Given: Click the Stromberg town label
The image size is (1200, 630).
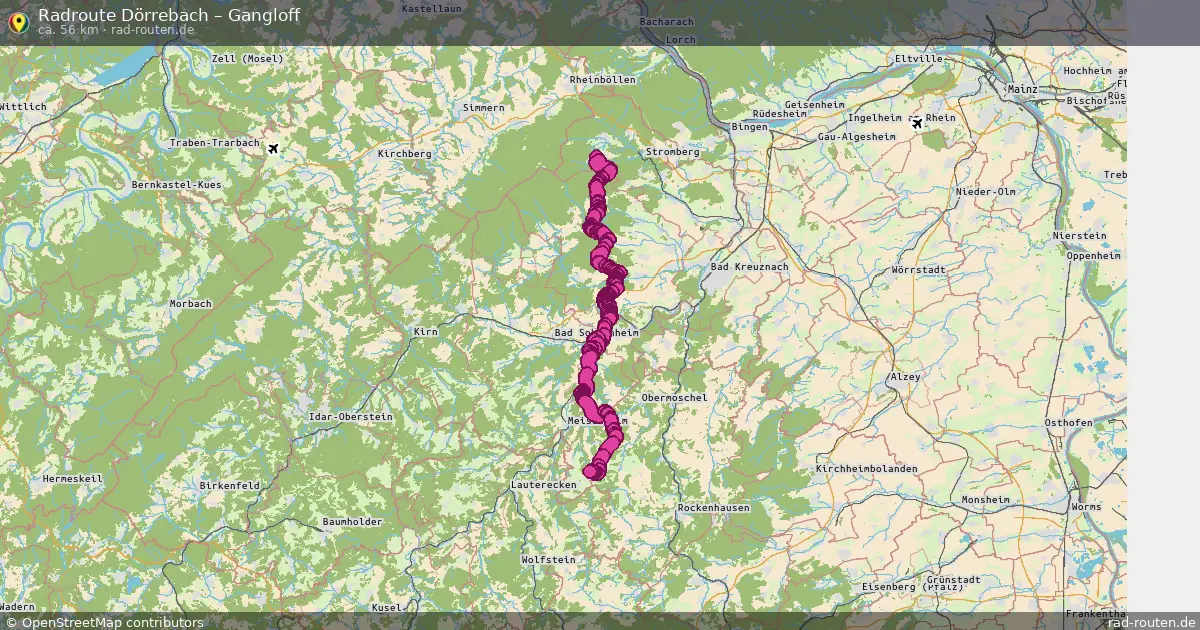Looking at the screenshot, I should 673,152.
